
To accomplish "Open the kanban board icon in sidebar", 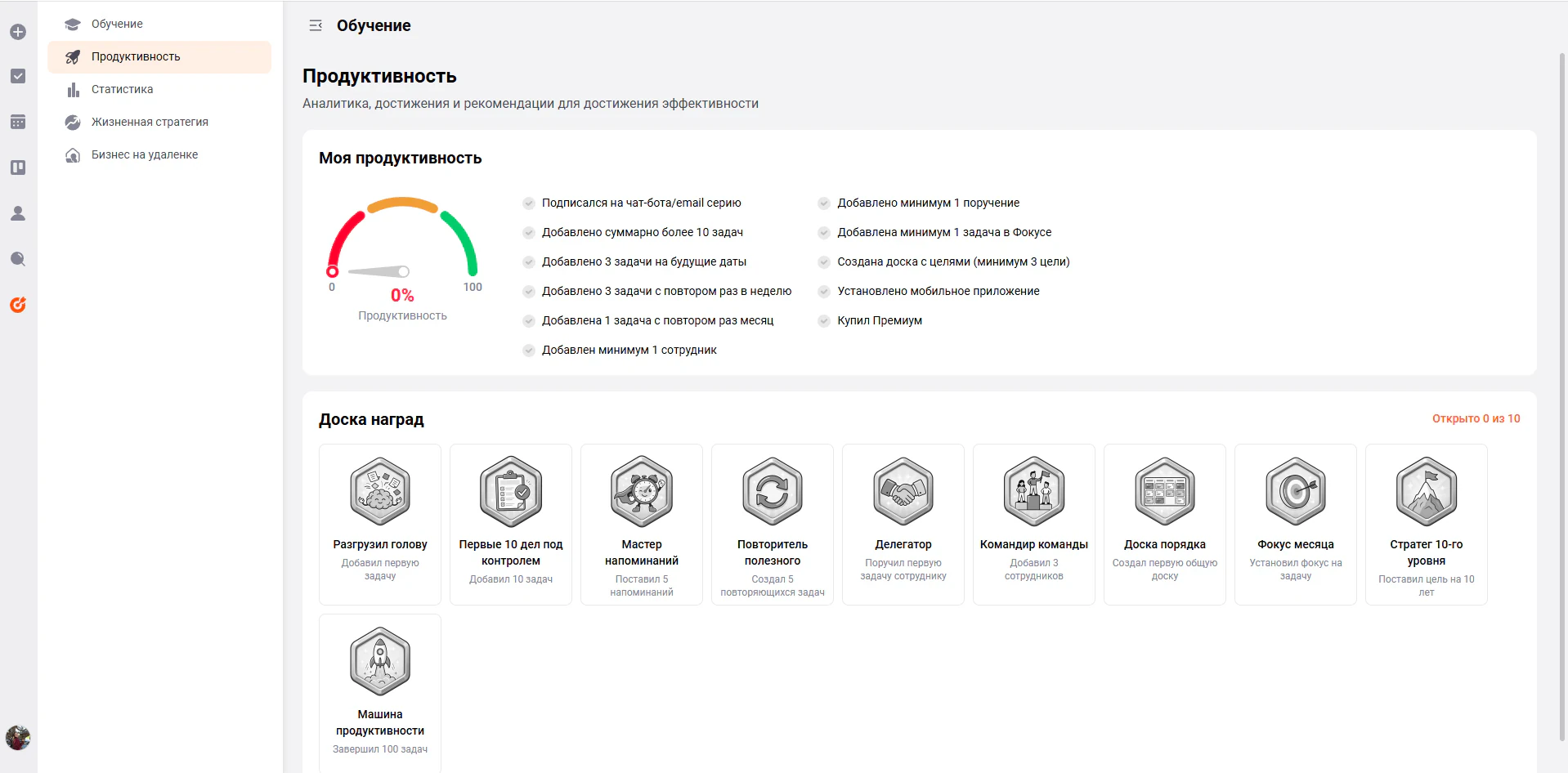I will 18,168.
